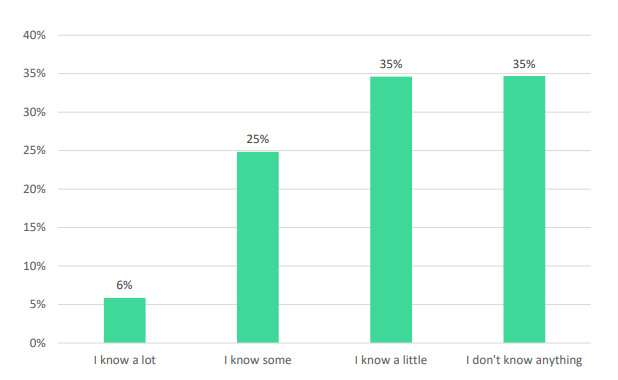This screenshot has width=618, height=380.
Task: Click the "I know a little" bar
Action: point(391,210)
